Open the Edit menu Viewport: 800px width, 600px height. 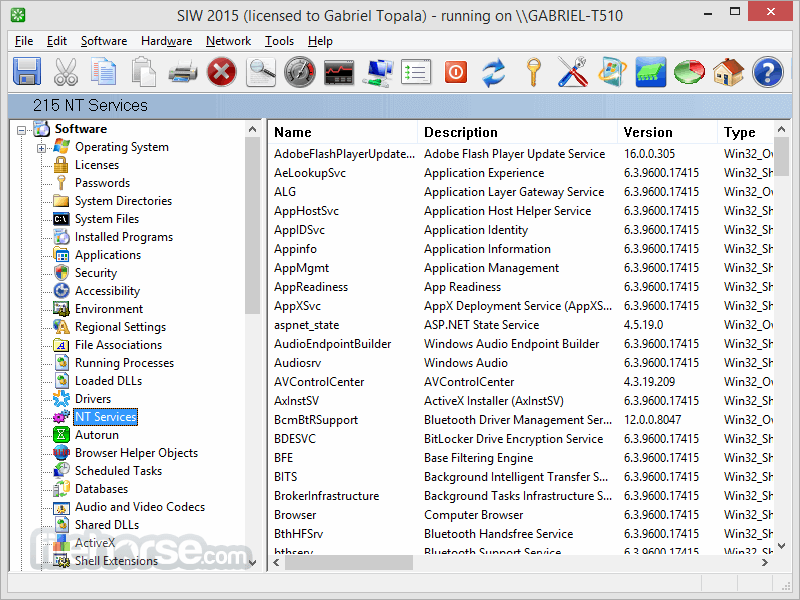(57, 41)
